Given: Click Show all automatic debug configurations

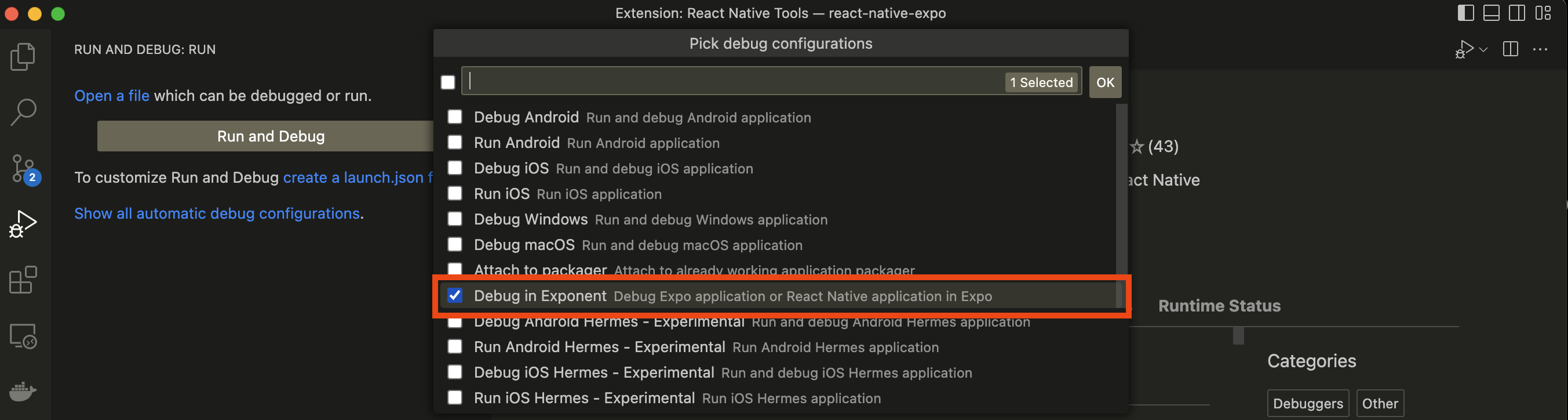Looking at the screenshot, I should click(217, 213).
